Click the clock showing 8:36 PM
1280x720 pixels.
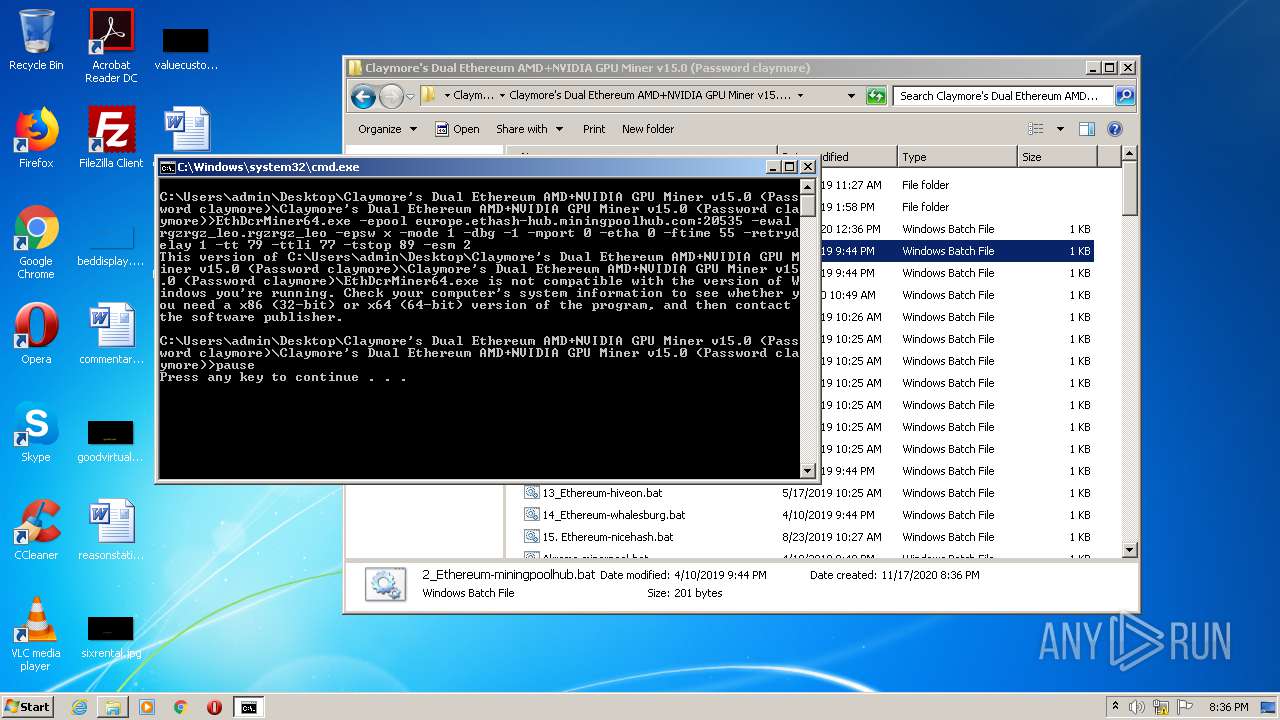(1228, 707)
